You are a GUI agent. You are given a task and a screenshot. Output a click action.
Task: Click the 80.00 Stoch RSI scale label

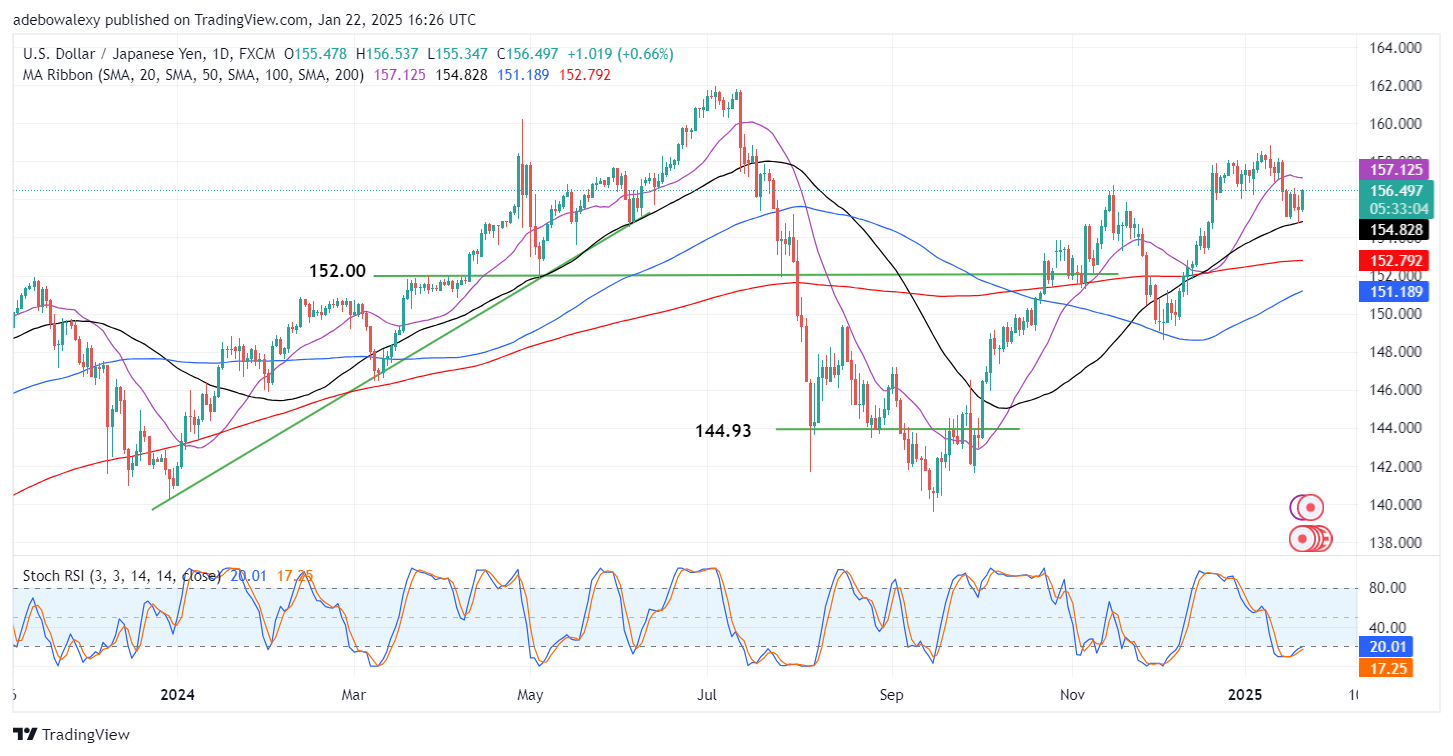coord(1390,588)
